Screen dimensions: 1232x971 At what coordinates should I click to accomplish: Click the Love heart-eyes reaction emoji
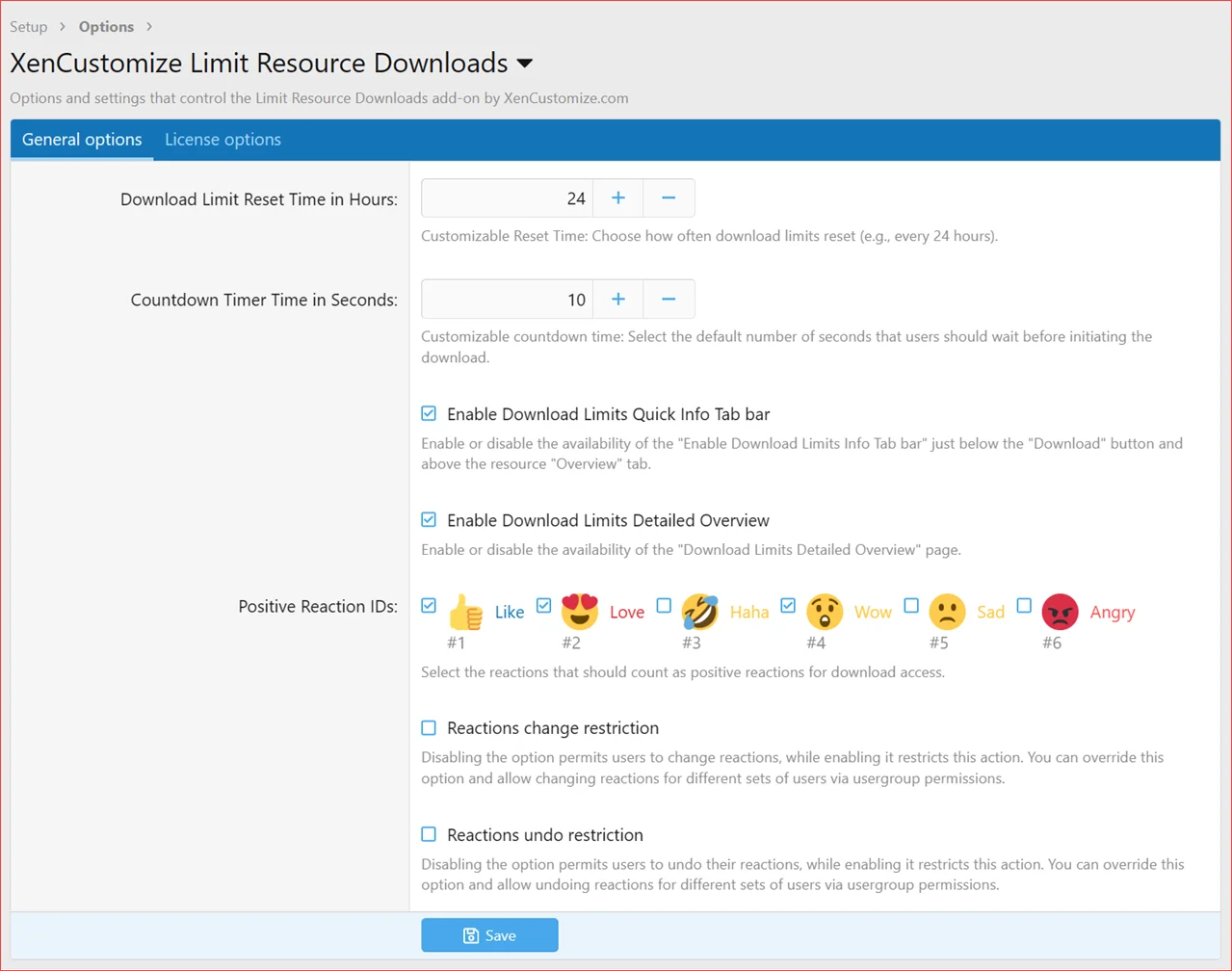pos(580,612)
